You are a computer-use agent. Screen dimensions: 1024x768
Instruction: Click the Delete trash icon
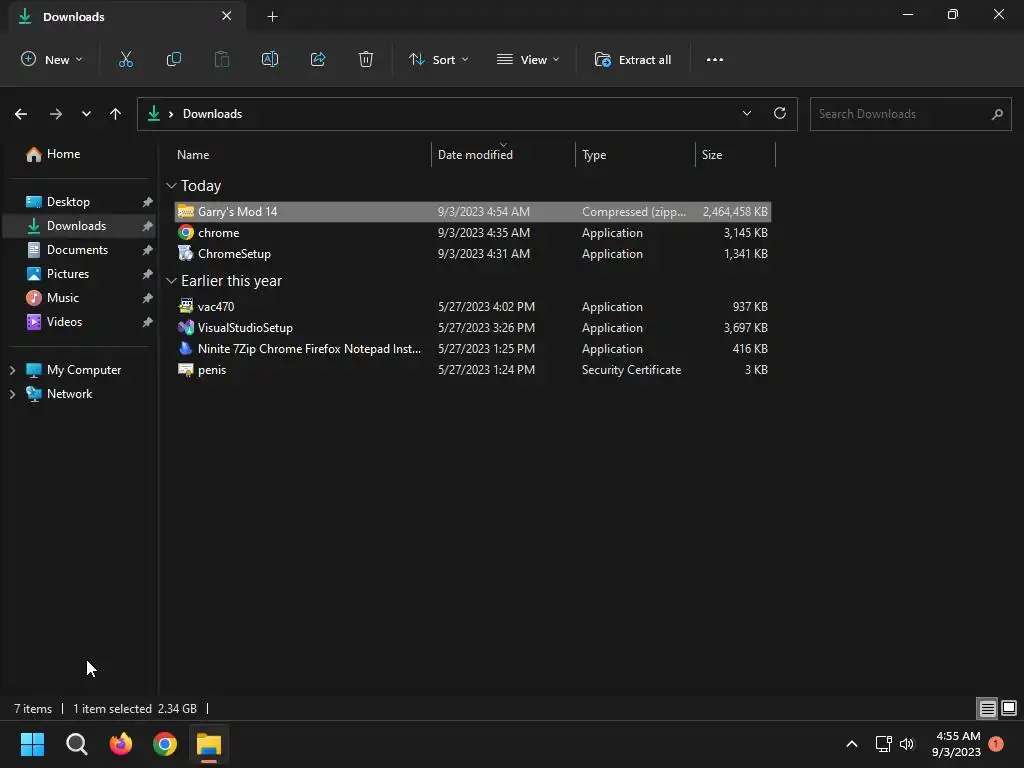366,59
